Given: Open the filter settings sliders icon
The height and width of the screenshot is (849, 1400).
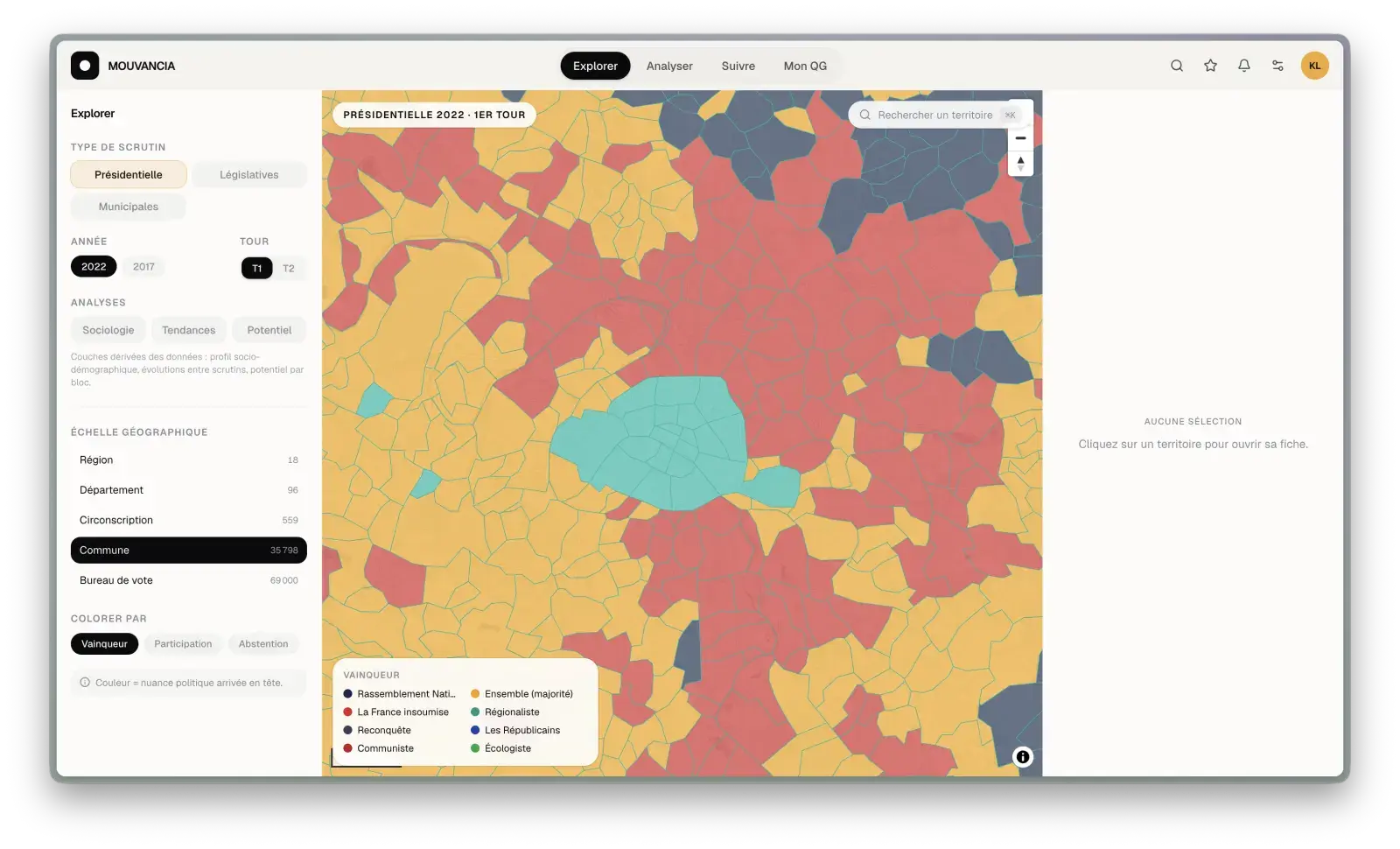Looking at the screenshot, I should (x=1277, y=66).
